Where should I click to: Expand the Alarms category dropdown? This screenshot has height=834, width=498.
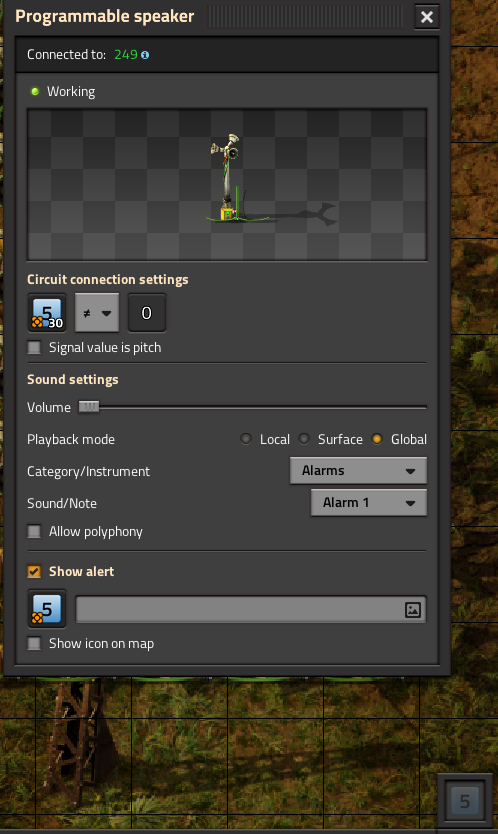pyautogui.click(x=358, y=471)
